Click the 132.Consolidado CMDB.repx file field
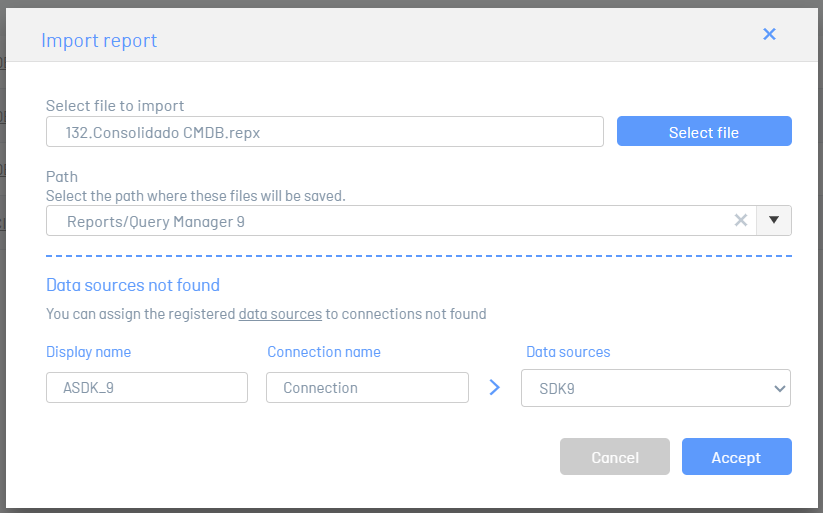The width and height of the screenshot is (825, 513). click(325, 132)
